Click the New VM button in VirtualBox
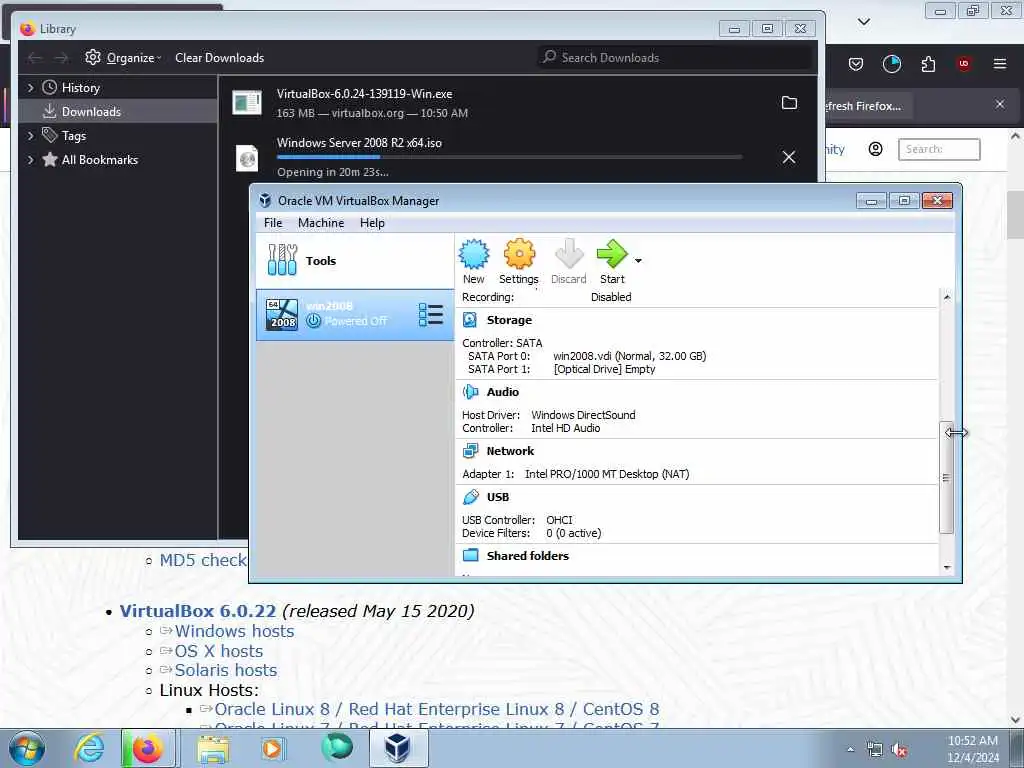This screenshot has height=768, width=1024. point(473,261)
